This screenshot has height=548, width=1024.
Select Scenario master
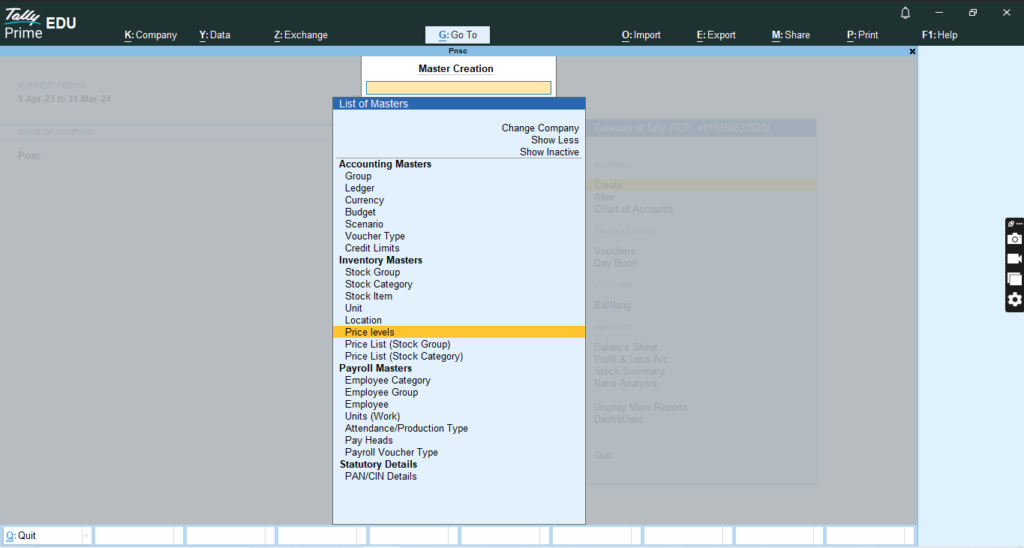pyautogui.click(x=364, y=224)
